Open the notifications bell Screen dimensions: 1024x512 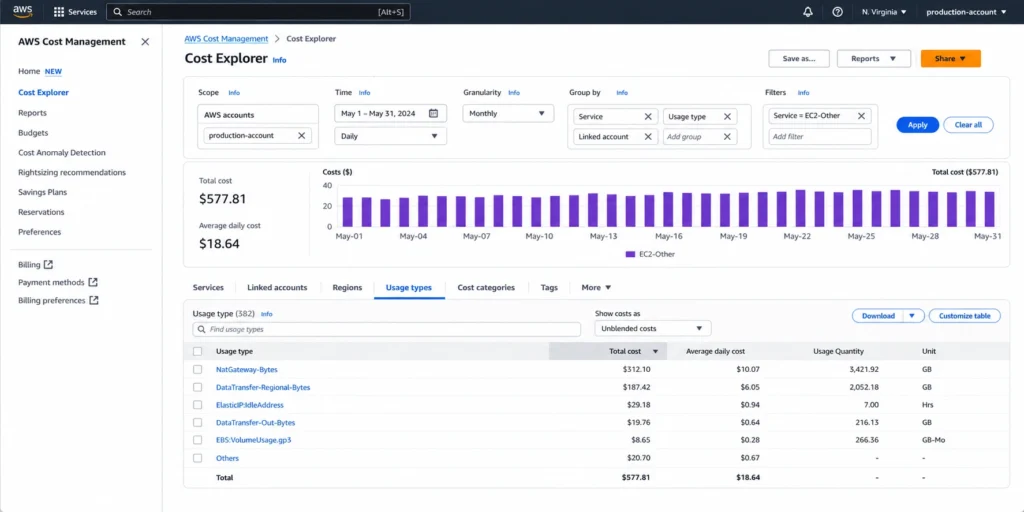[808, 12]
